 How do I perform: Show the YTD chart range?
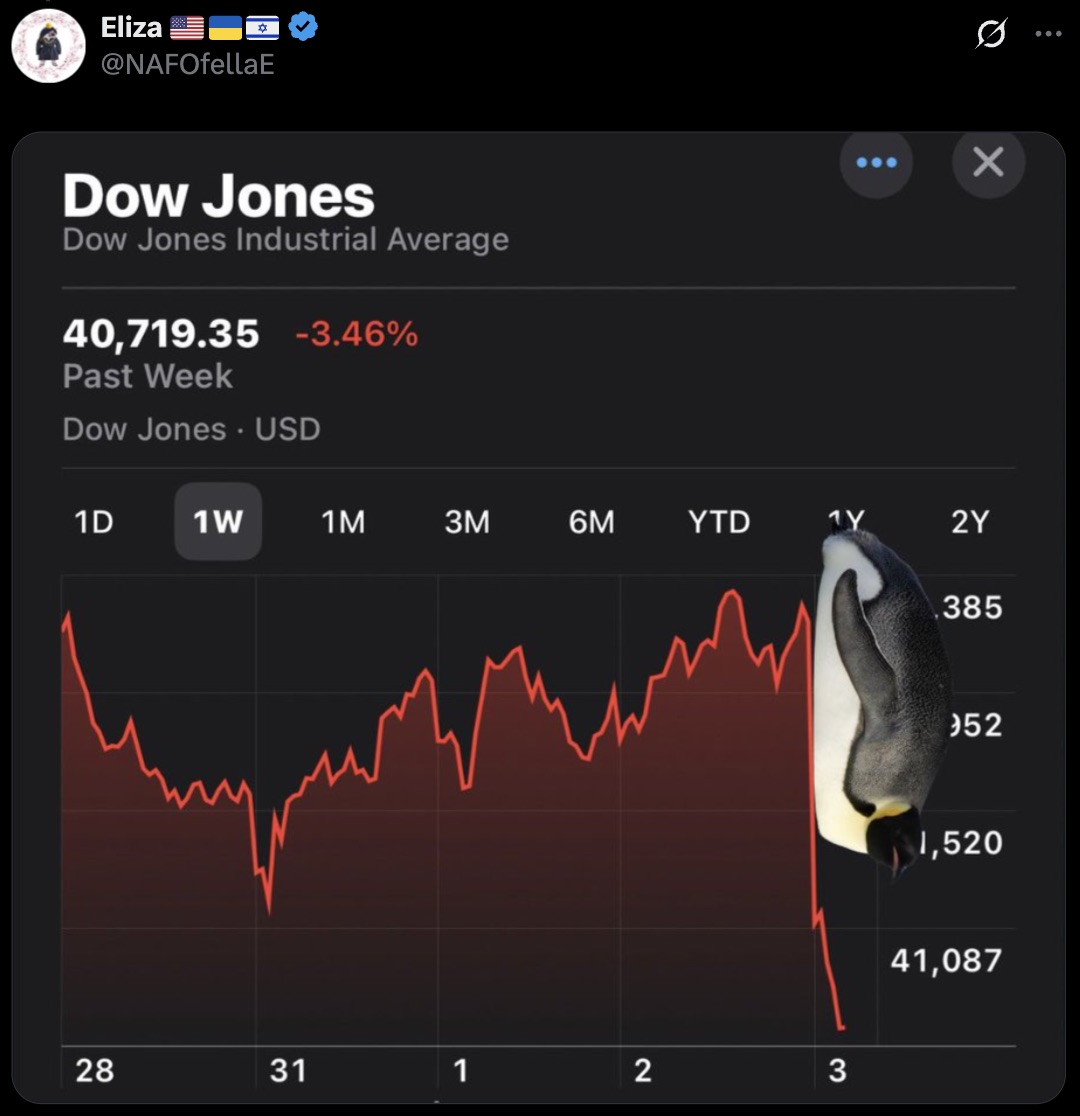718,522
